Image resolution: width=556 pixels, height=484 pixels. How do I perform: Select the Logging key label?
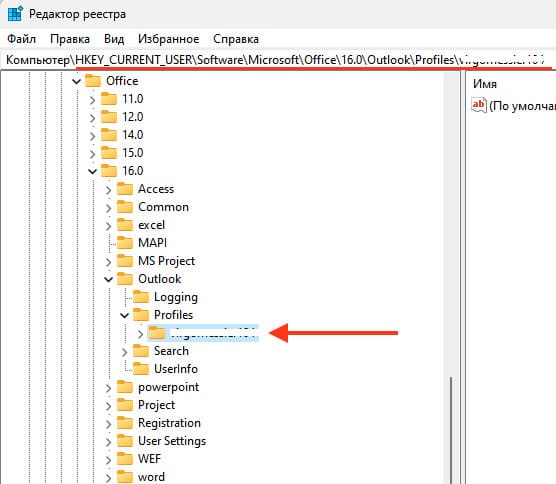tap(176, 297)
